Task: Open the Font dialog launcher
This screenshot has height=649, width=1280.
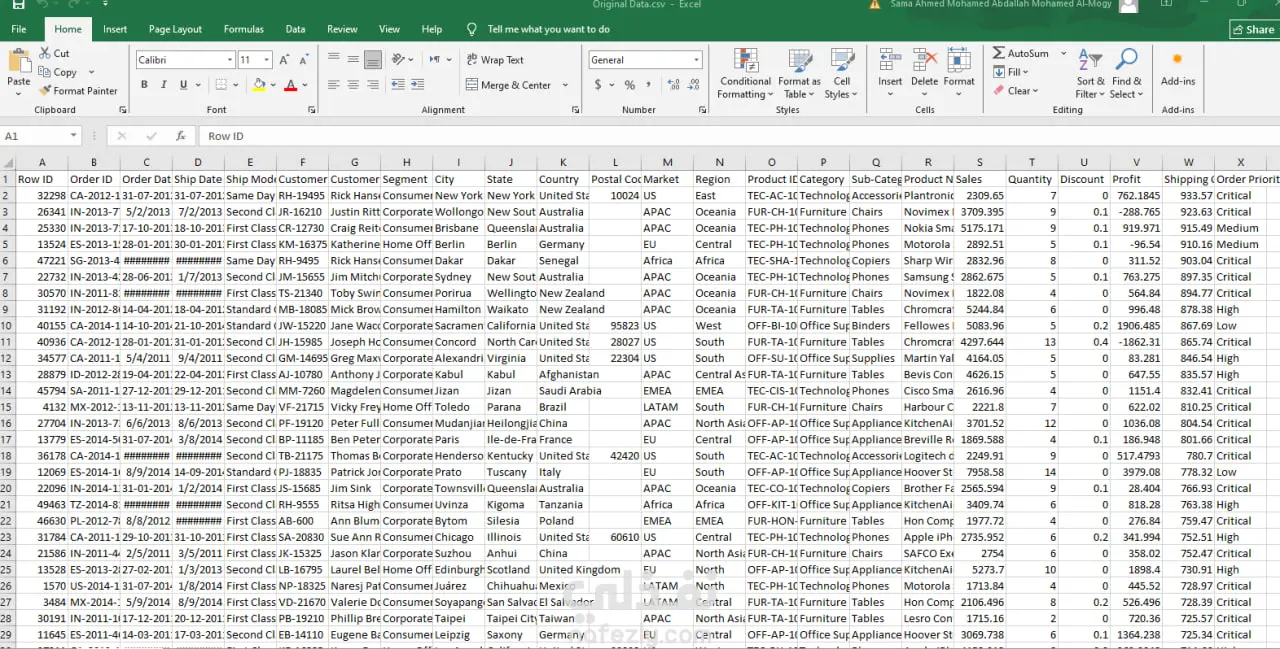Action: point(311,110)
